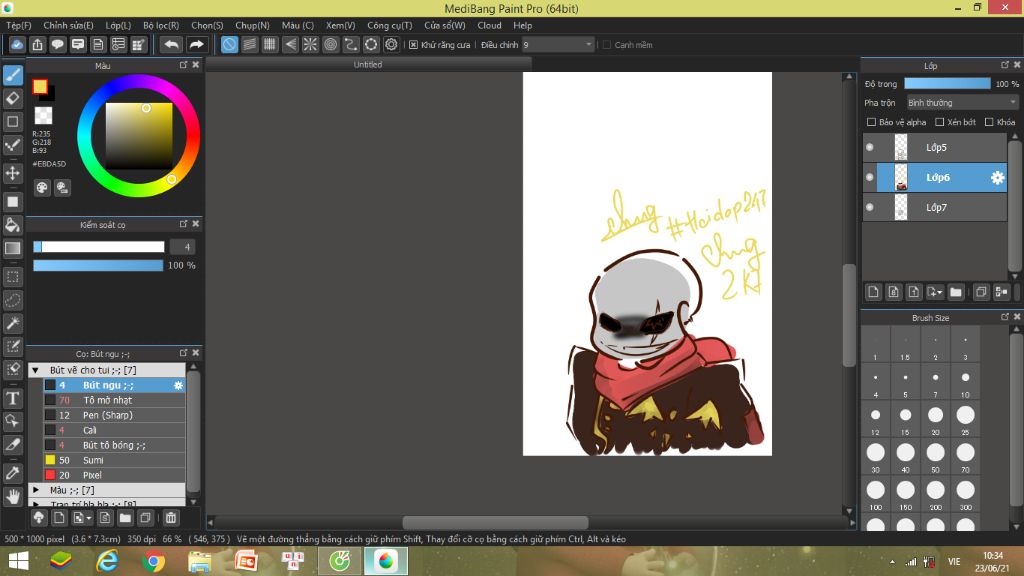Image resolution: width=1024 pixels, height=576 pixels.
Task: Select the Bucket fill tool
Action: click(13, 225)
